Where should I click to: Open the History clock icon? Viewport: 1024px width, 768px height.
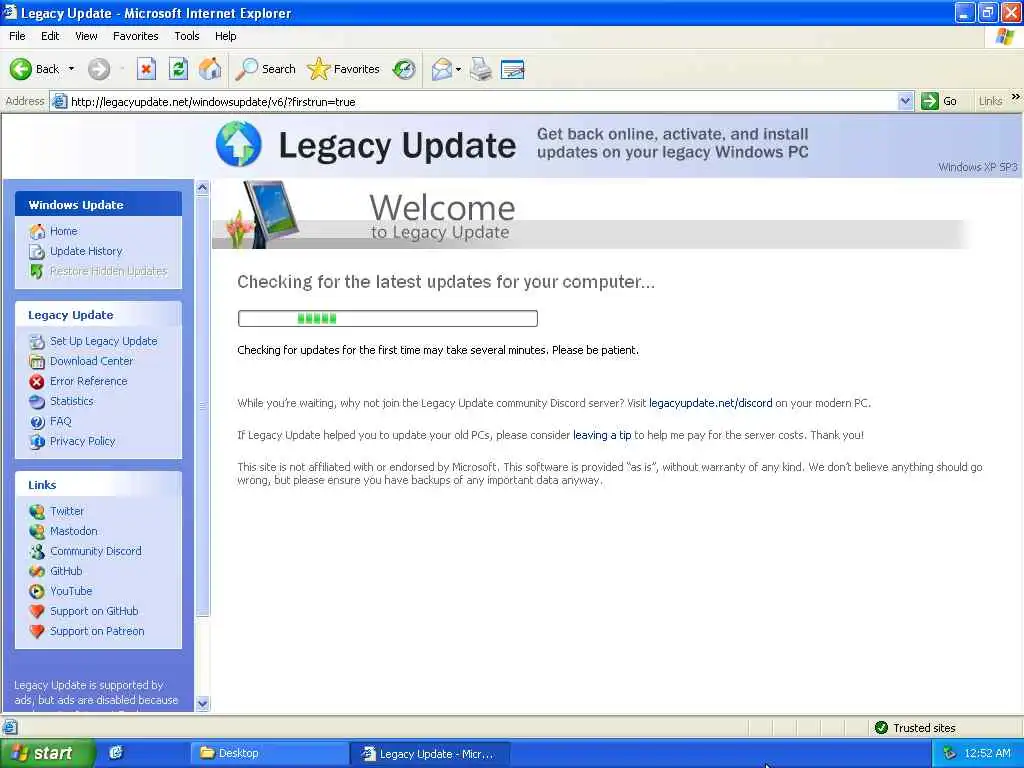point(404,69)
